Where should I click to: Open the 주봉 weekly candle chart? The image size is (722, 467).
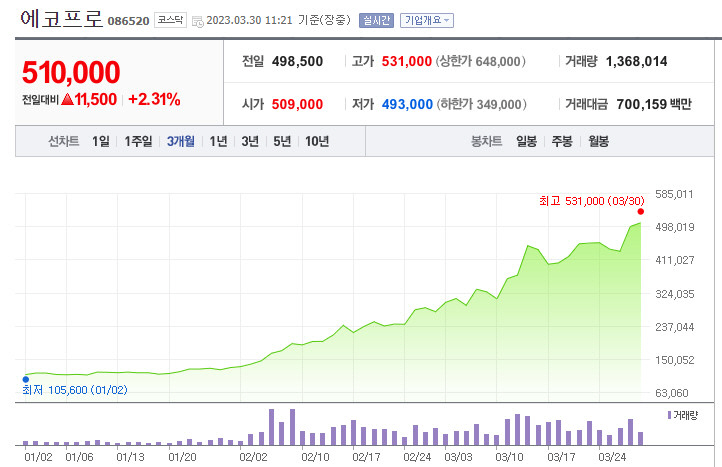562,141
